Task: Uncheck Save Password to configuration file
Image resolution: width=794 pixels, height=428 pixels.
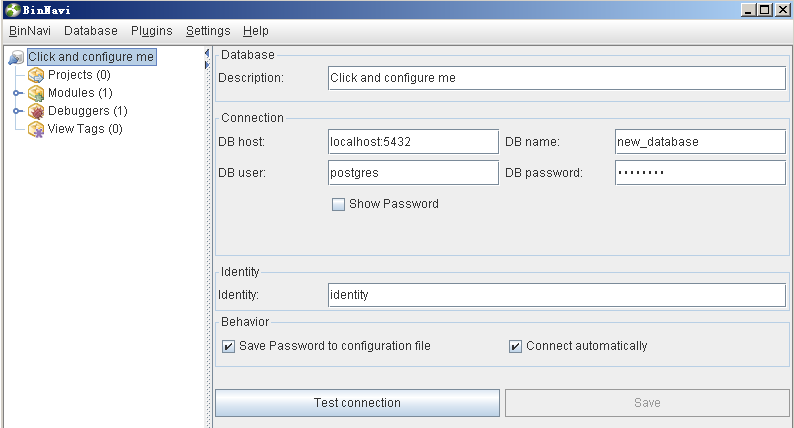Action: coord(228,346)
